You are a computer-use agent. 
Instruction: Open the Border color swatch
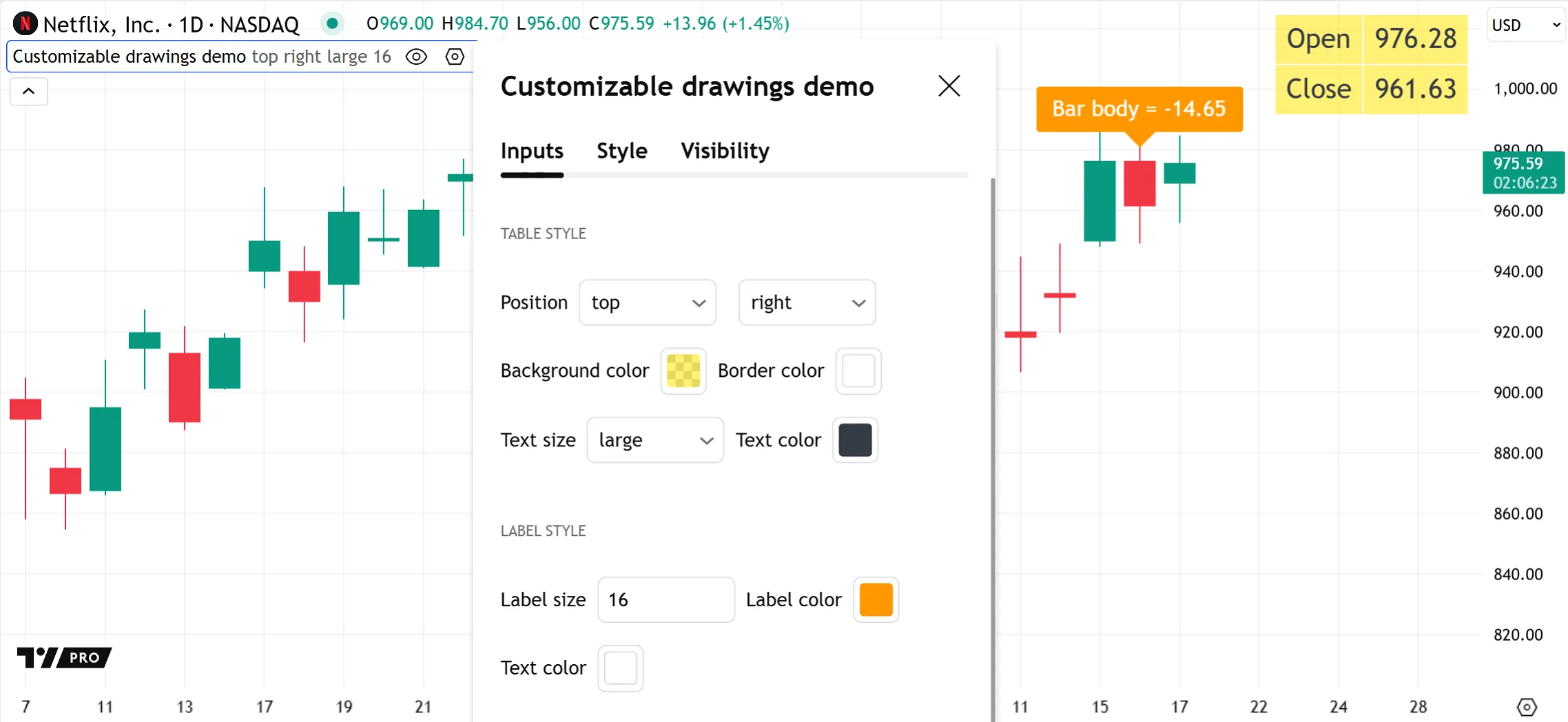point(858,371)
